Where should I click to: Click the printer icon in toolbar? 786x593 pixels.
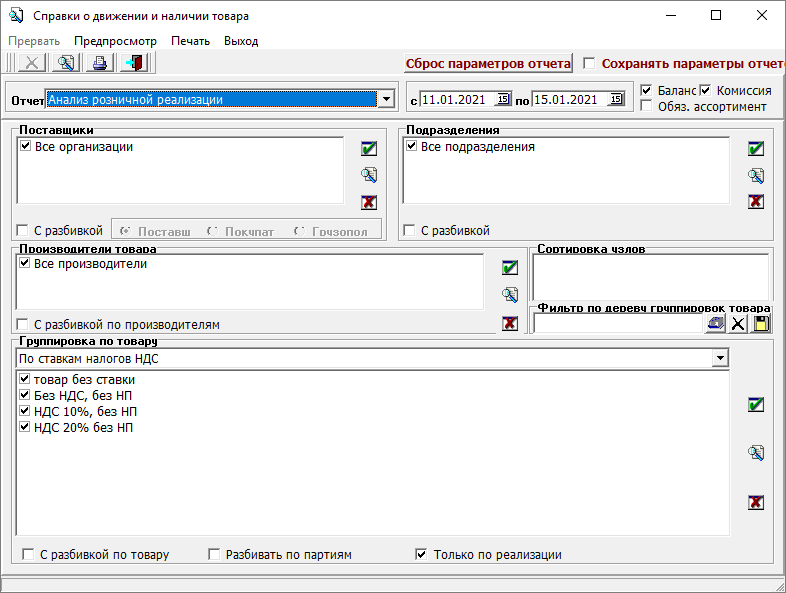click(99, 63)
